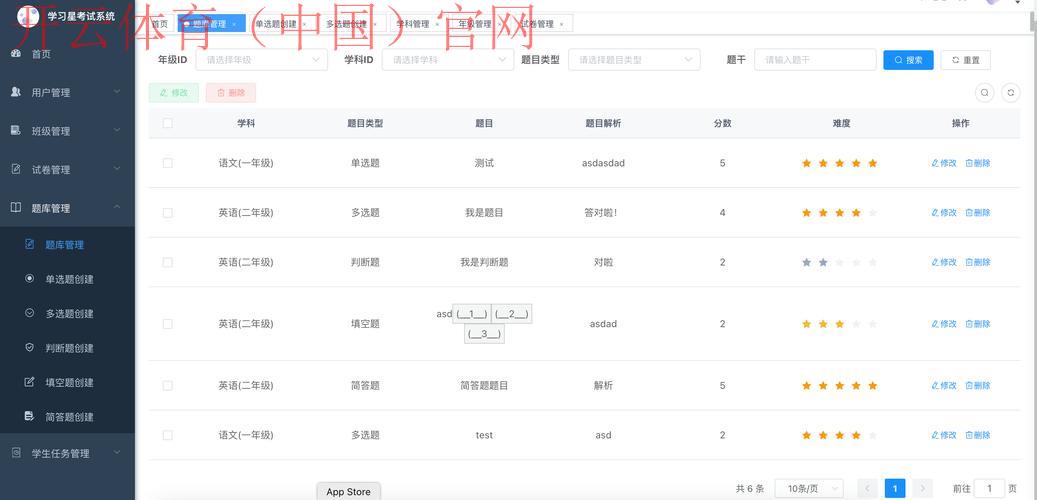Viewport: 1037px width, 500px height.
Task: Click the system logo avatar at top left
Action: pyautogui.click(x=28, y=15)
